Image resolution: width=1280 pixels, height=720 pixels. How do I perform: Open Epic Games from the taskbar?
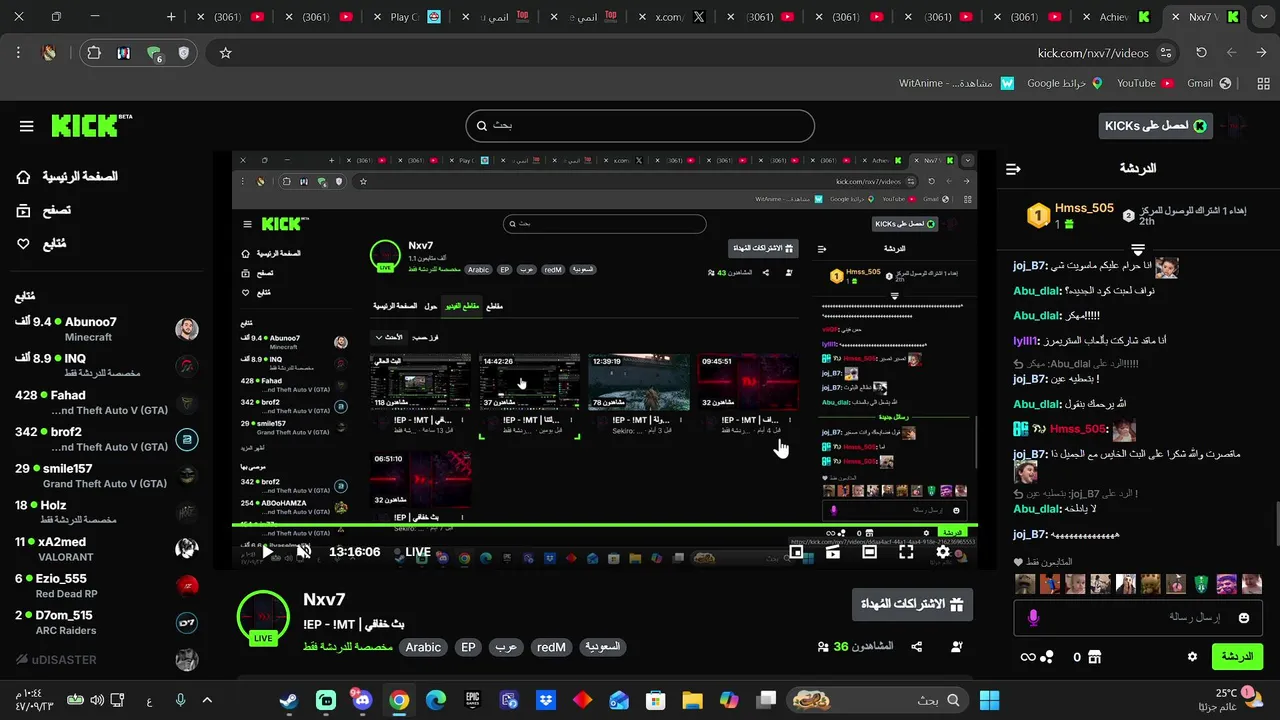472,701
